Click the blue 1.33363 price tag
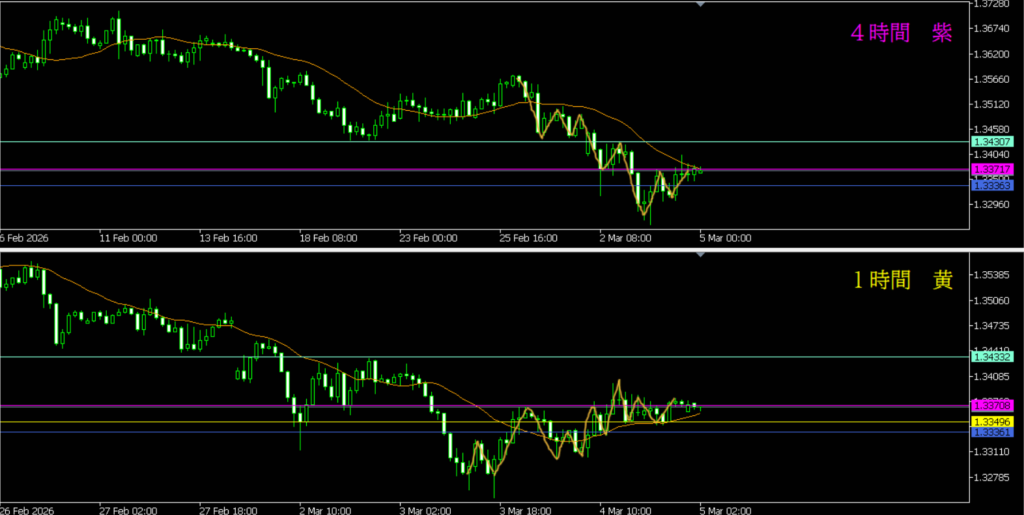The width and height of the screenshot is (1024, 515). click(x=992, y=185)
